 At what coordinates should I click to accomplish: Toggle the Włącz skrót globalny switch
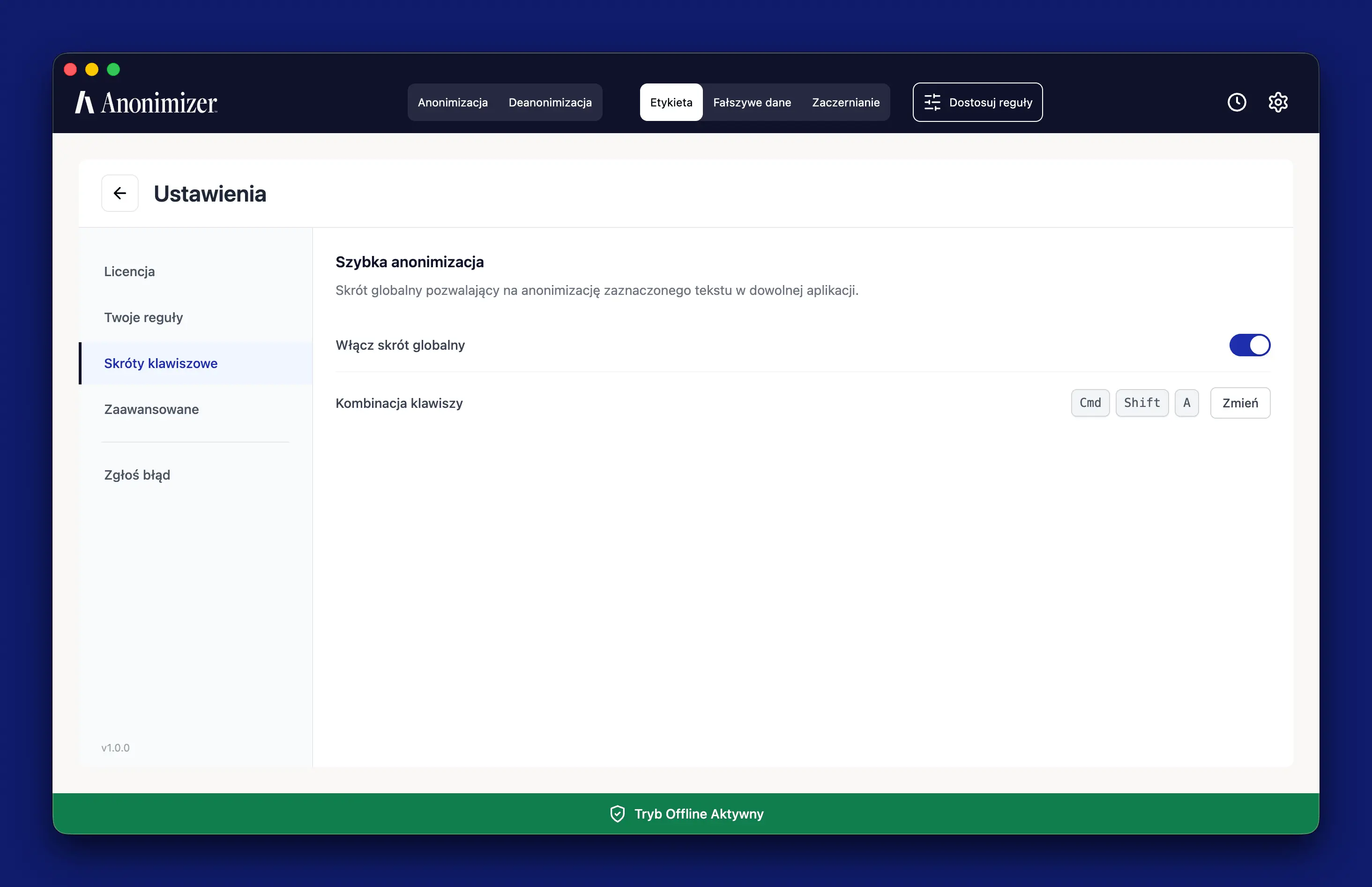click(1249, 345)
